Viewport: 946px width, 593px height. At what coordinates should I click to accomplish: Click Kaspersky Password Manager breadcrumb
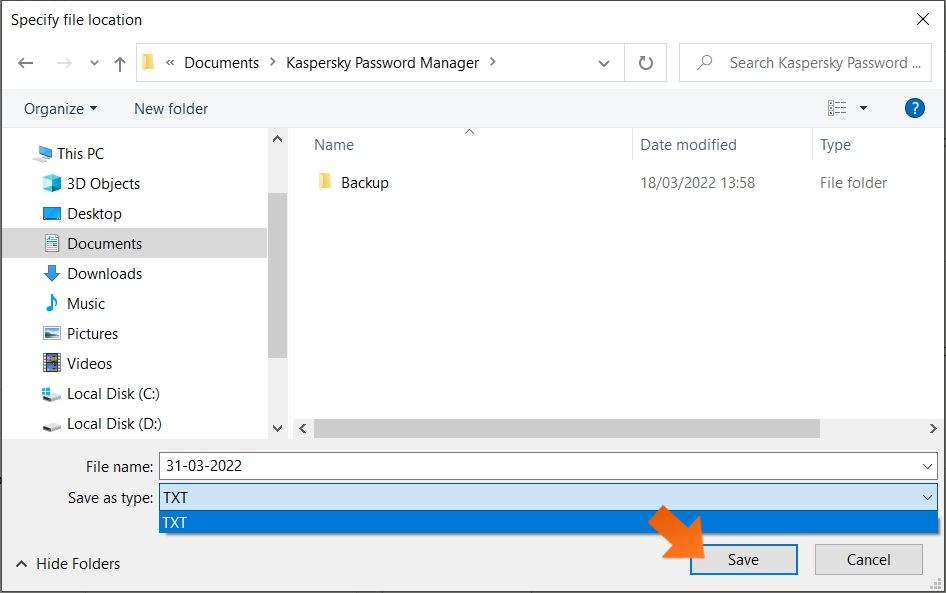pyautogui.click(x=383, y=63)
